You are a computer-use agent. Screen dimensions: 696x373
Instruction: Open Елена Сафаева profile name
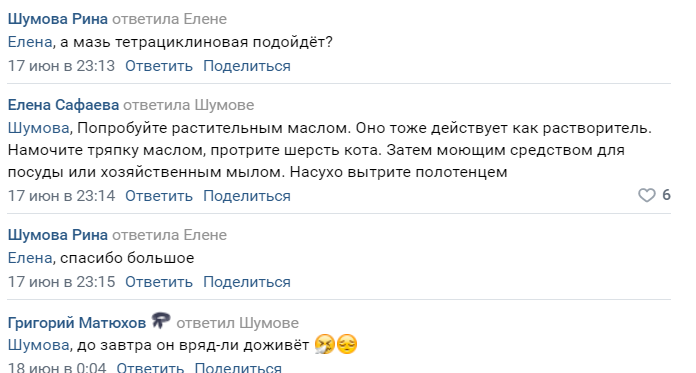tap(63, 105)
